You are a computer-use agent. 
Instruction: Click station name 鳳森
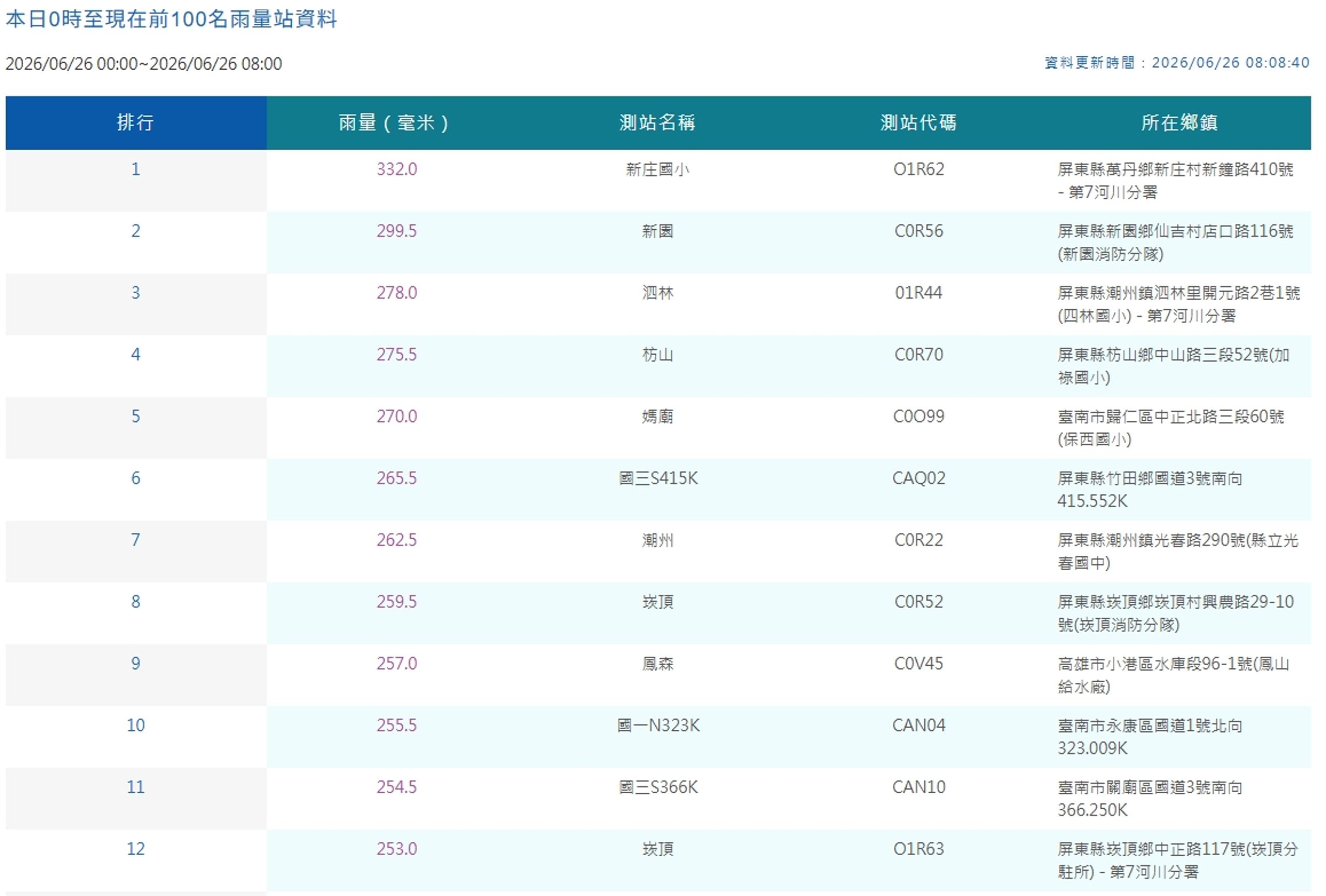pos(657,663)
